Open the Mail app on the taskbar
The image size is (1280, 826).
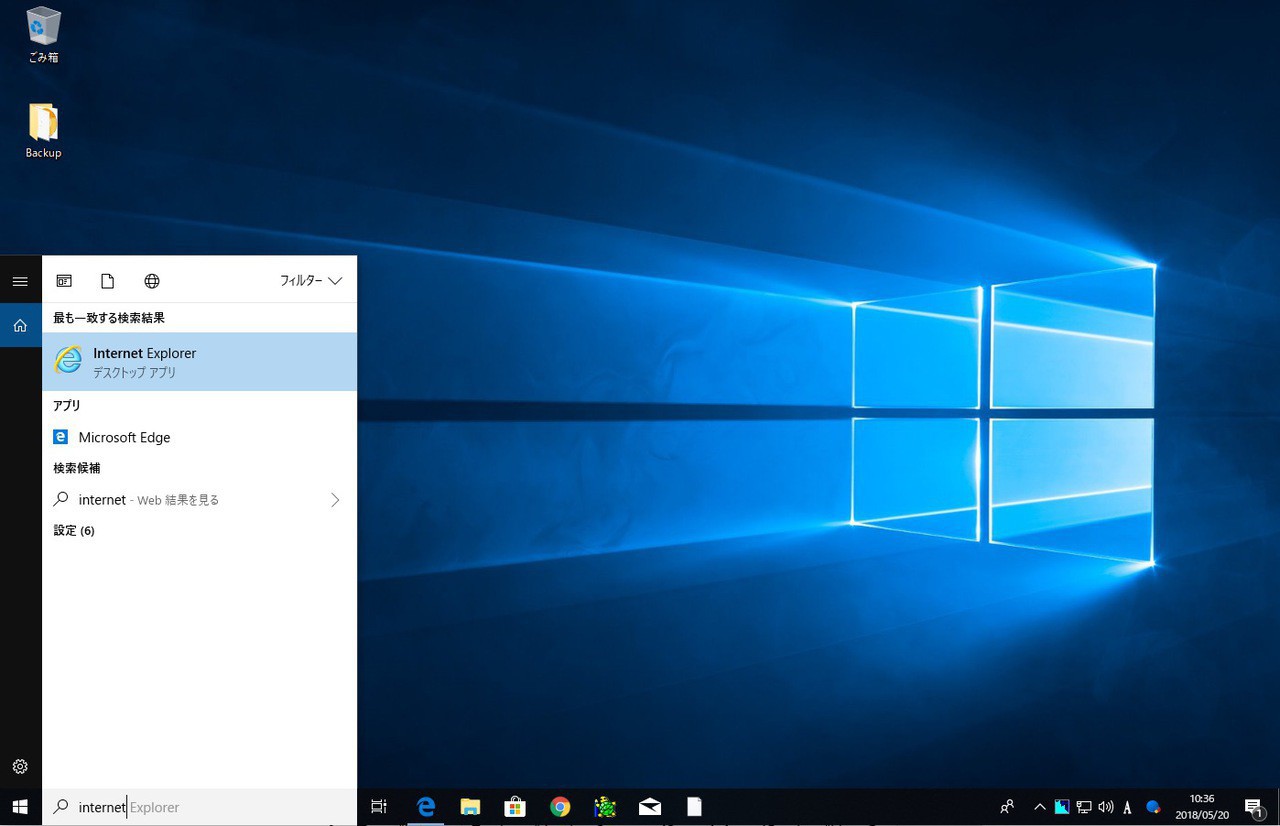(x=650, y=807)
